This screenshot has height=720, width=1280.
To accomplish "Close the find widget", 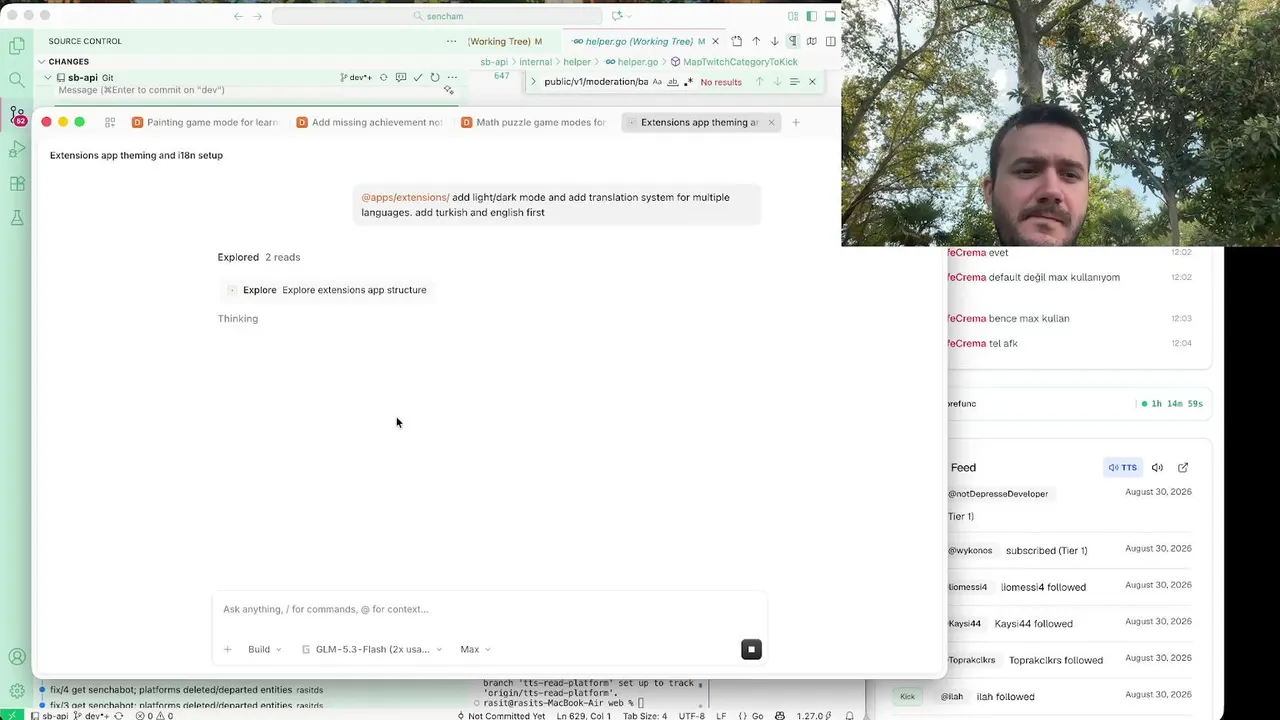I will 812,82.
